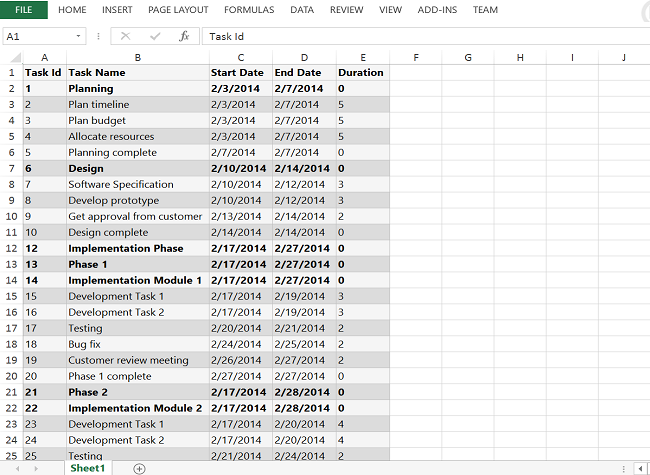Click the End Date header cell
The width and height of the screenshot is (650, 475).
click(x=304, y=73)
